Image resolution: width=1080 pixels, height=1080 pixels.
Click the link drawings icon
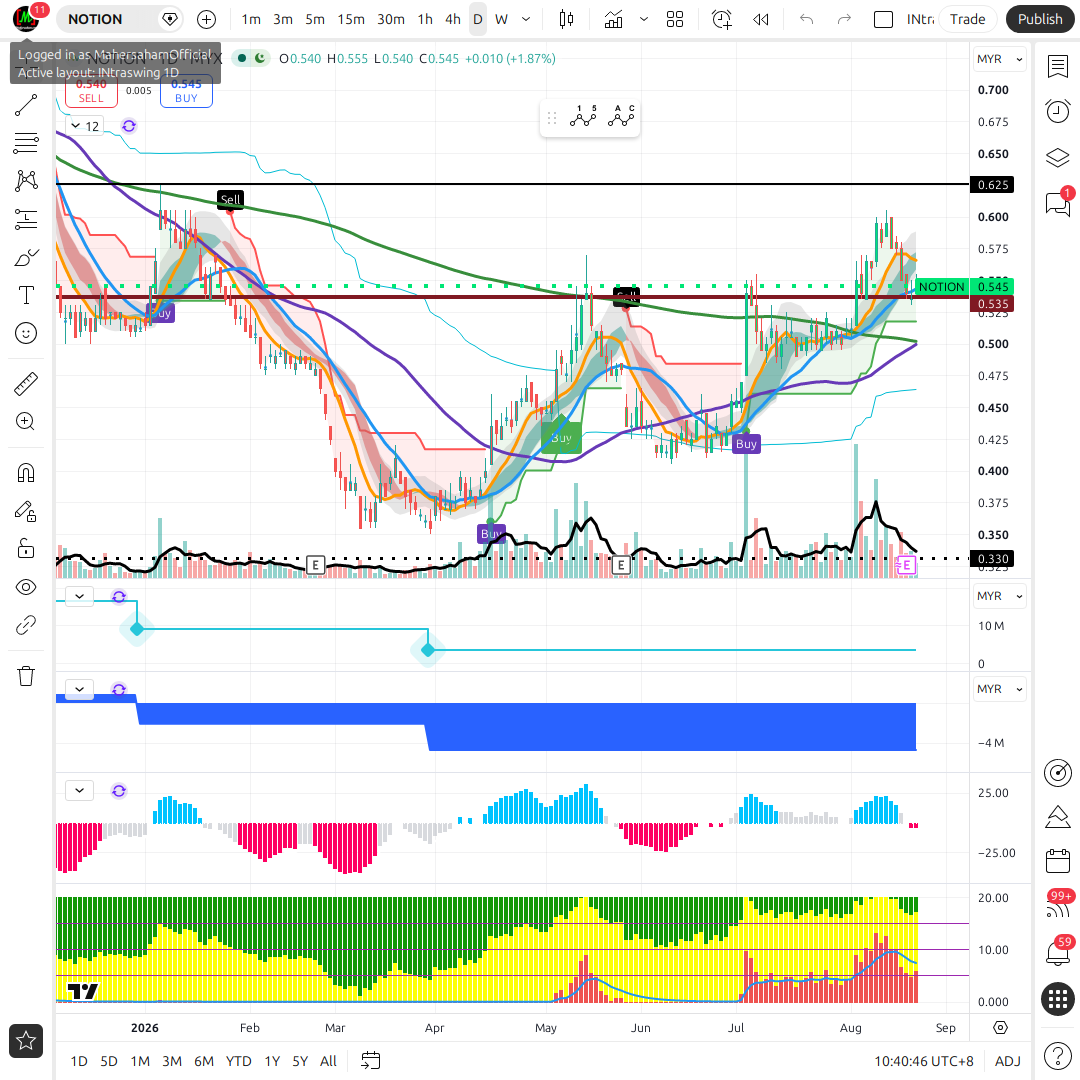pos(25,625)
